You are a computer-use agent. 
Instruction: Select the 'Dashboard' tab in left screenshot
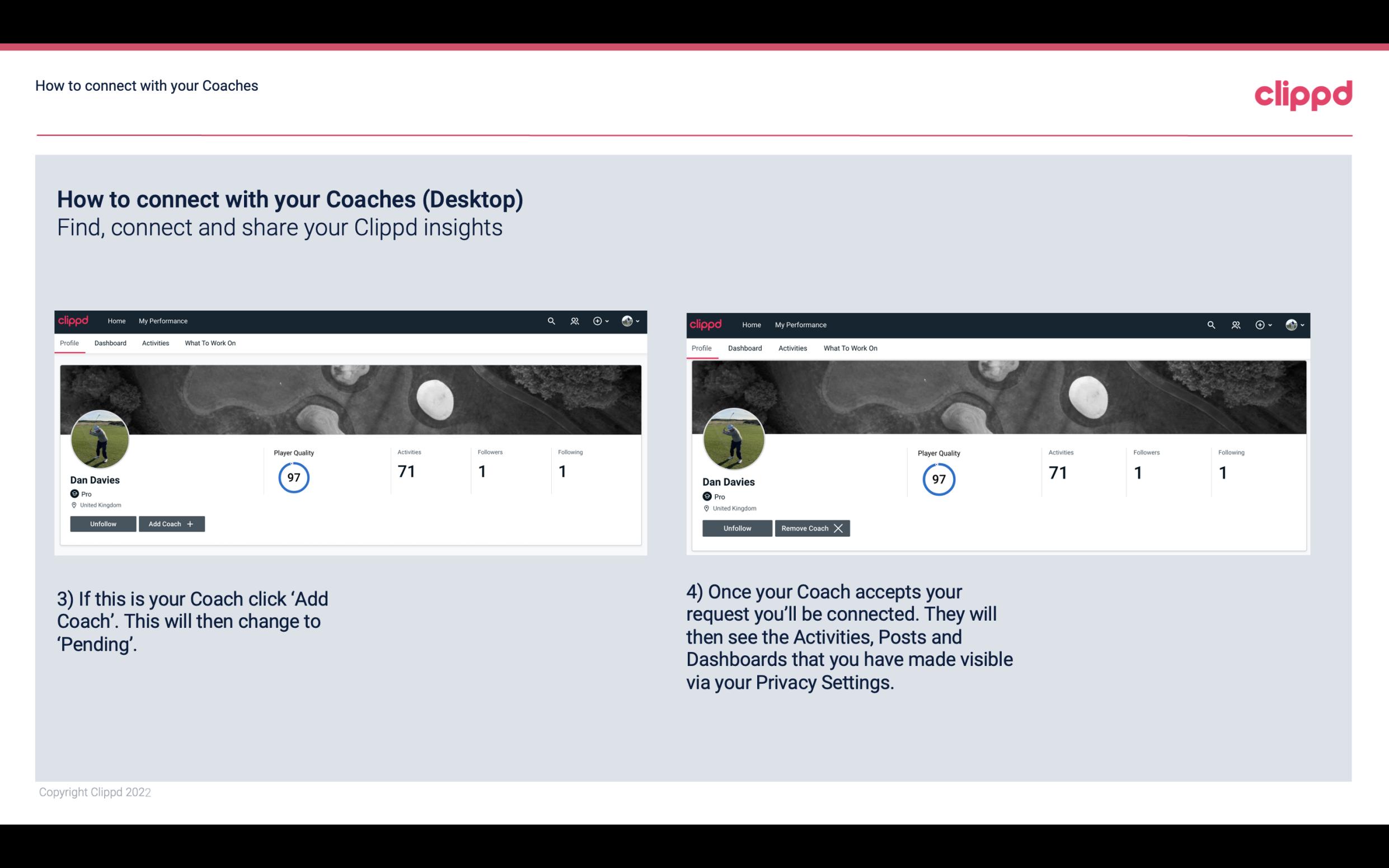pos(110,343)
